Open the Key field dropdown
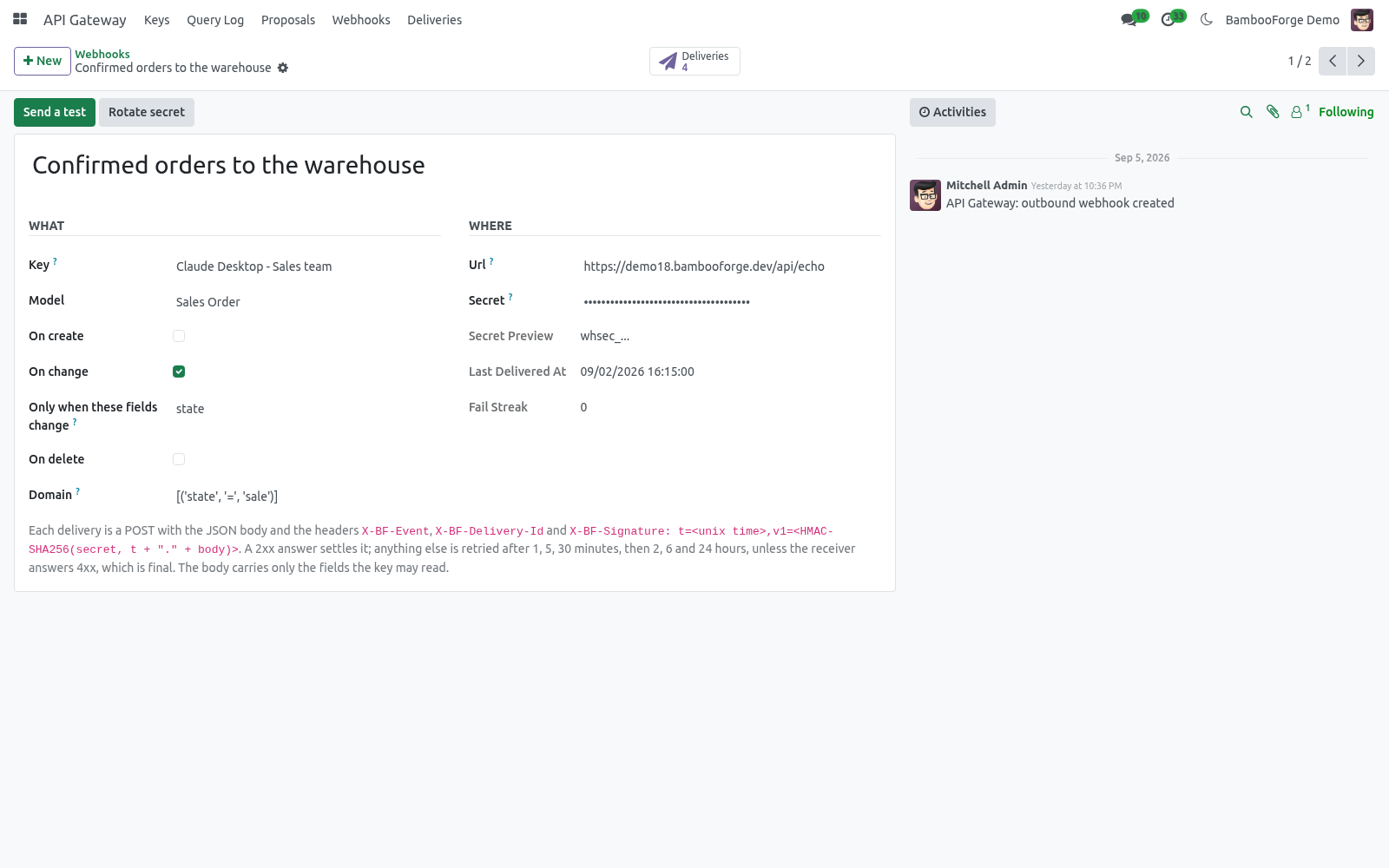Viewport: 1389px width, 868px height. pyautogui.click(x=307, y=266)
